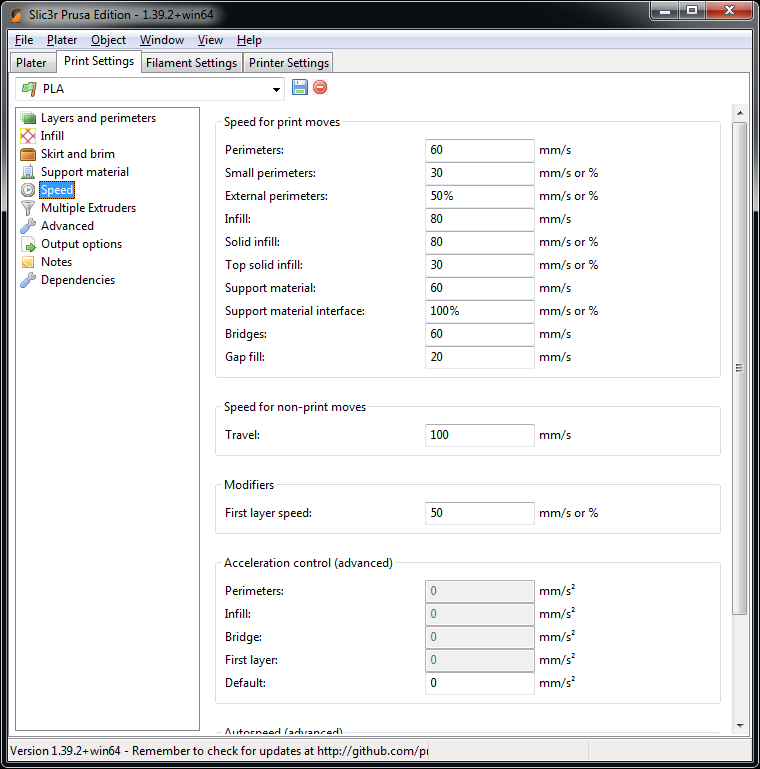The height and width of the screenshot is (769, 760).
Task: Open the Object menu
Action: click(108, 40)
